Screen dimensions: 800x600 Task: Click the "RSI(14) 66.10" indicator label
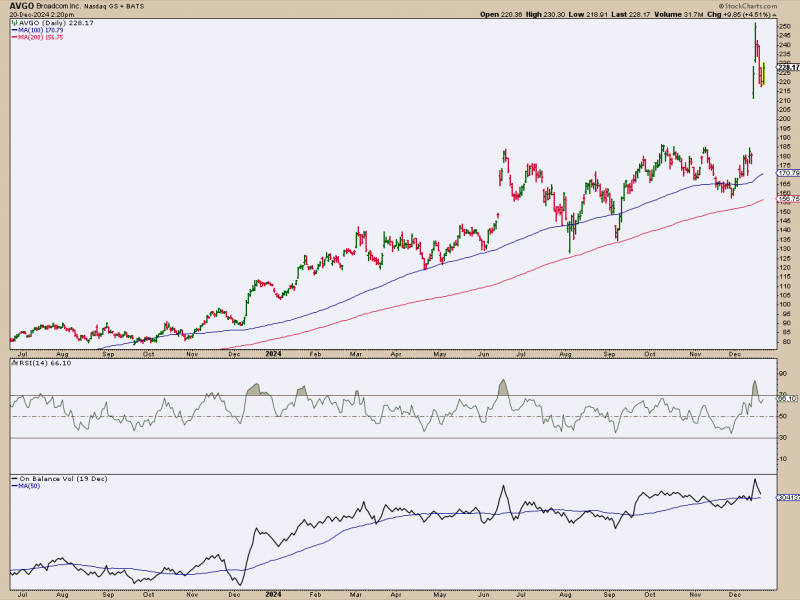click(45, 363)
